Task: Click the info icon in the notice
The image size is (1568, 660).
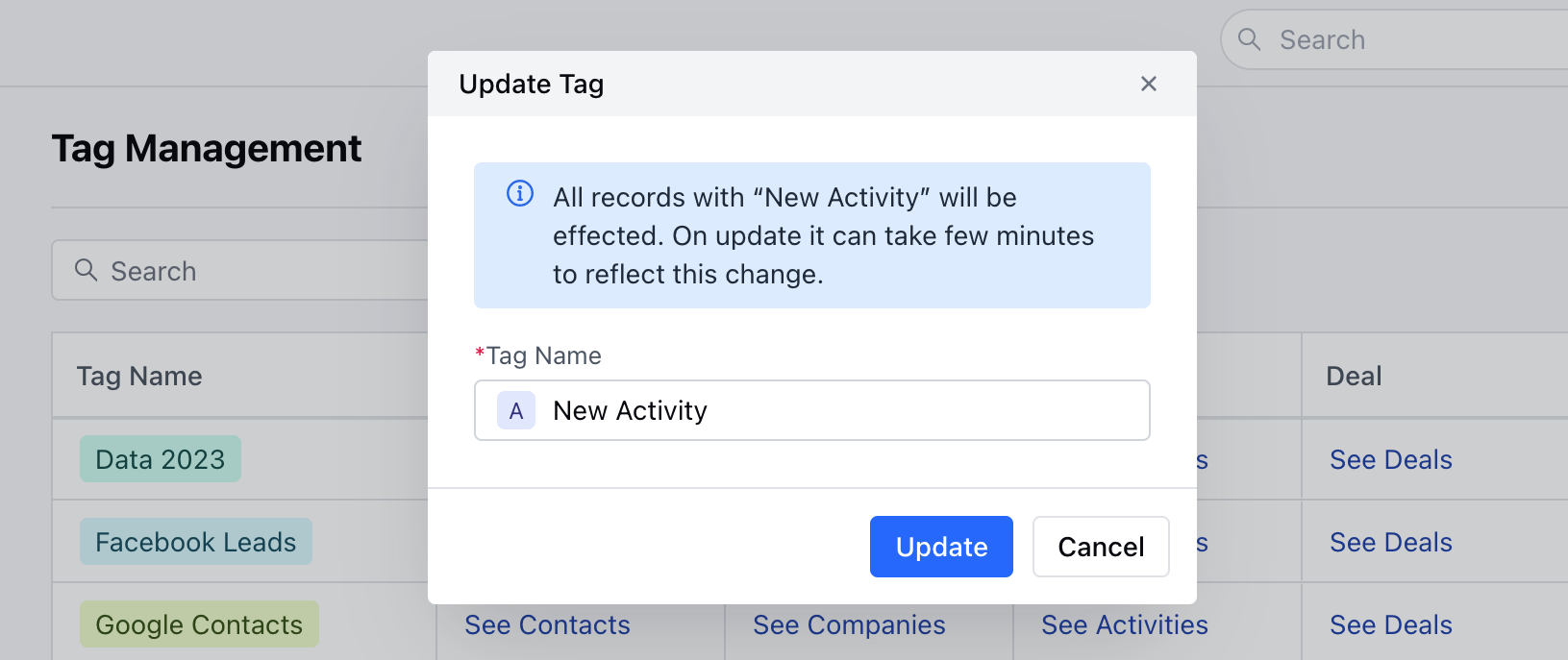Action: click(520, 194)
